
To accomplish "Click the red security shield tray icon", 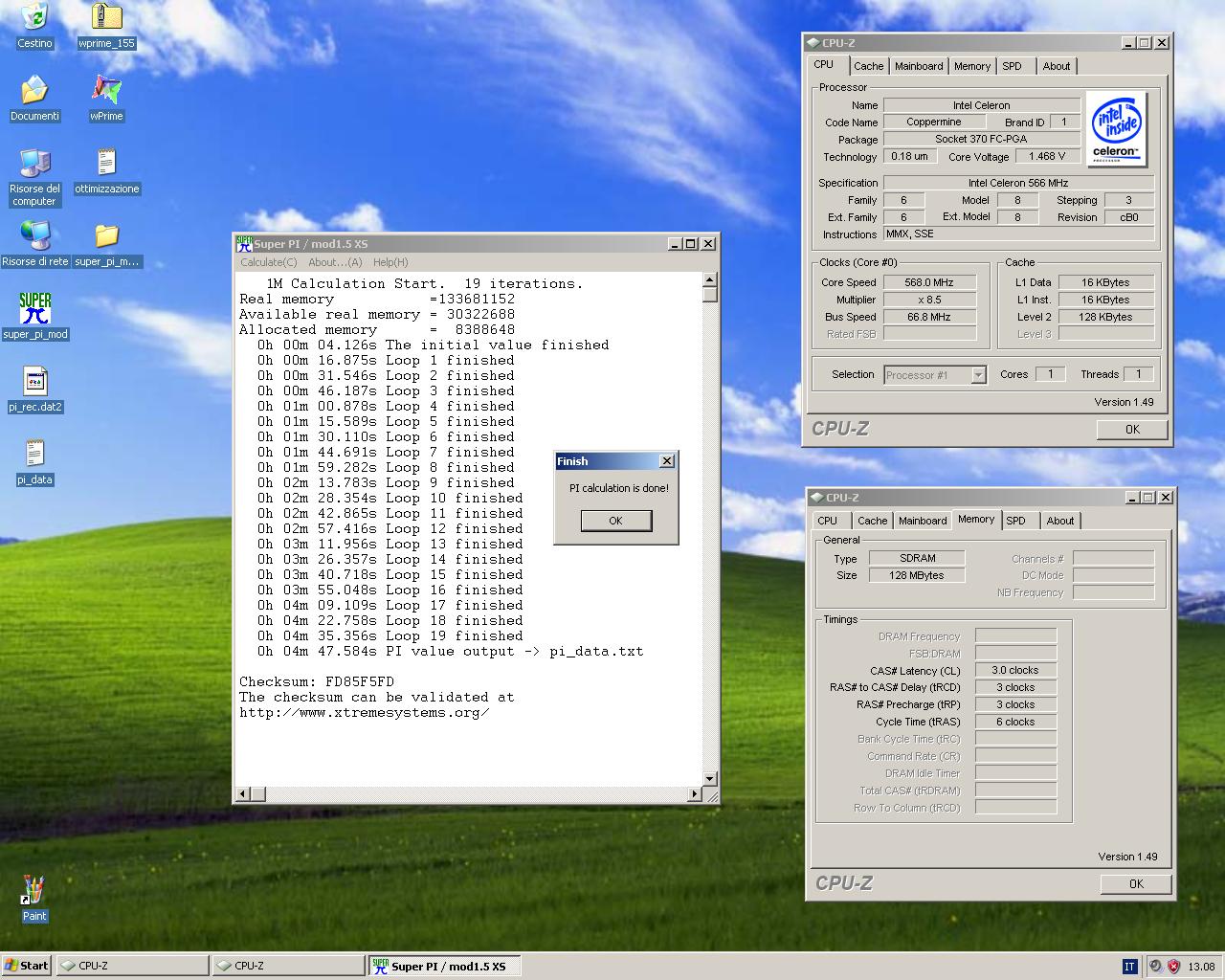I will 1173,966.
